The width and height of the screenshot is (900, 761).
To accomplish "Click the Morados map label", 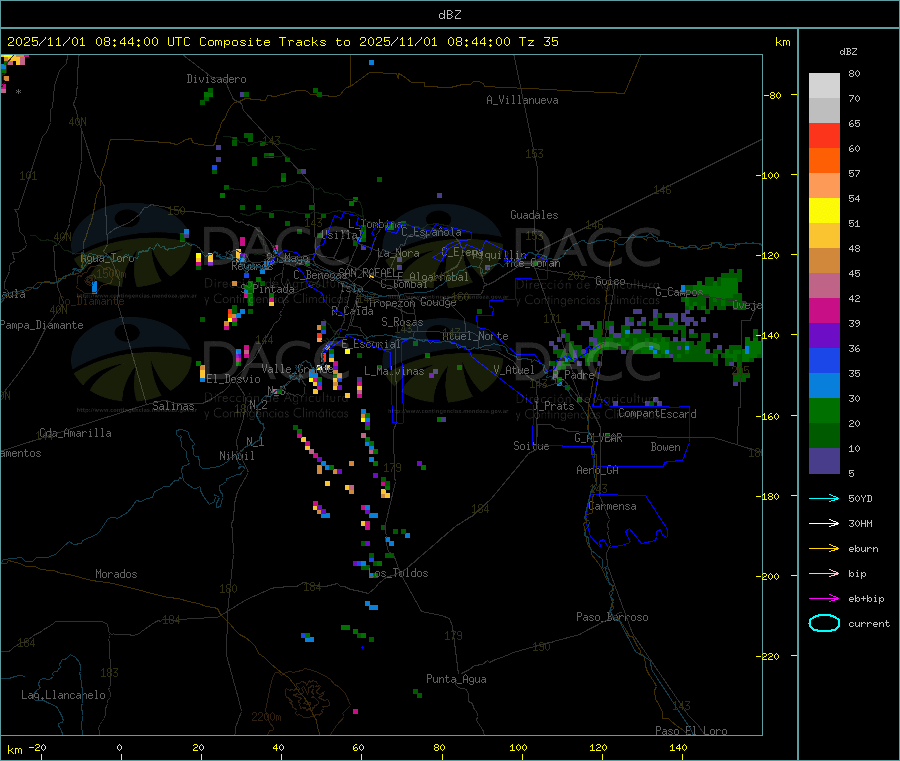I will 116,574.
